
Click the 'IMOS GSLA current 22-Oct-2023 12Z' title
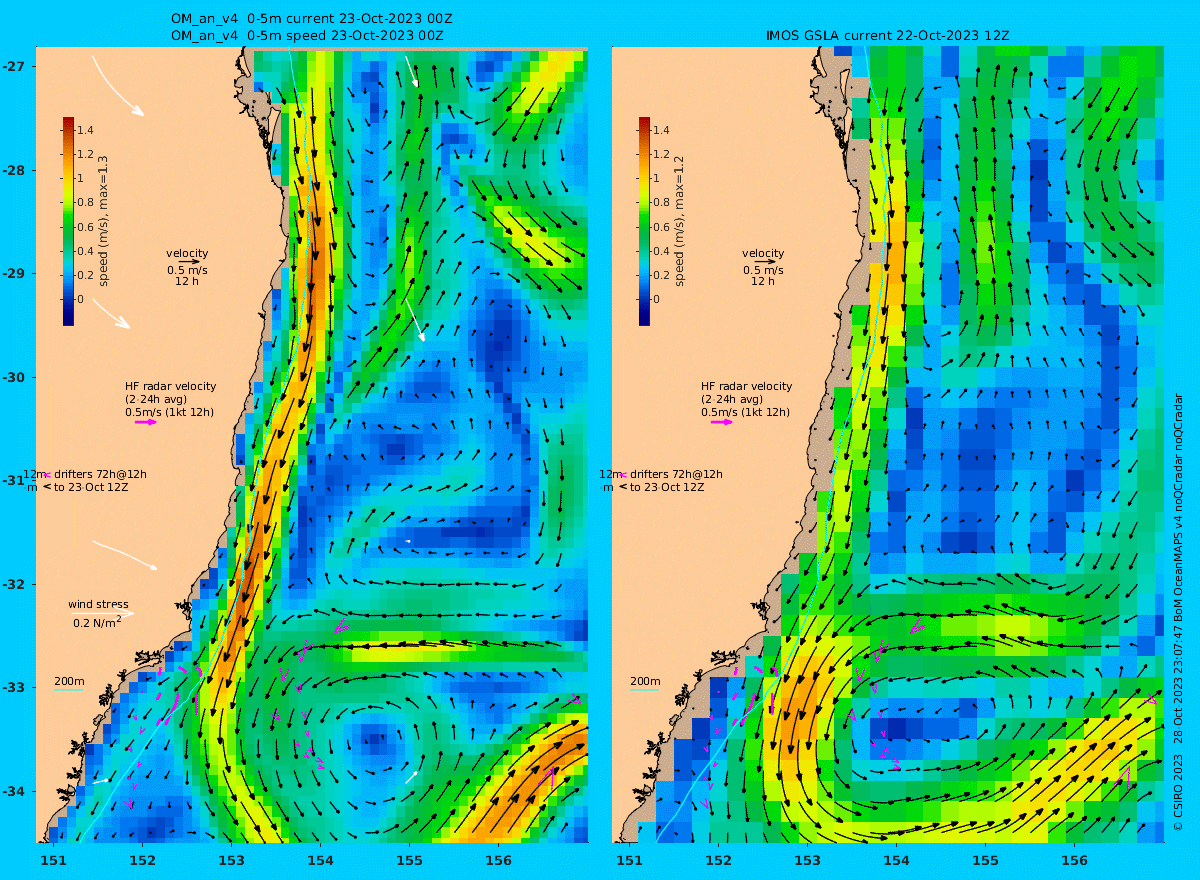887,35
